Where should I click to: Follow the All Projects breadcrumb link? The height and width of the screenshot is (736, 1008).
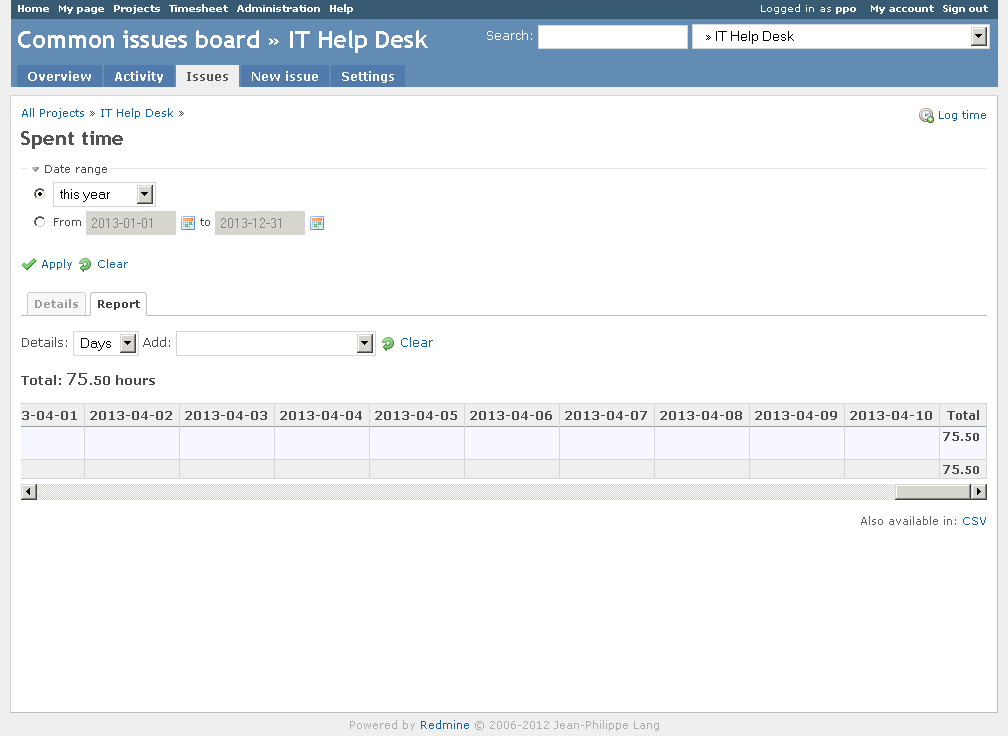pos(53,113)
